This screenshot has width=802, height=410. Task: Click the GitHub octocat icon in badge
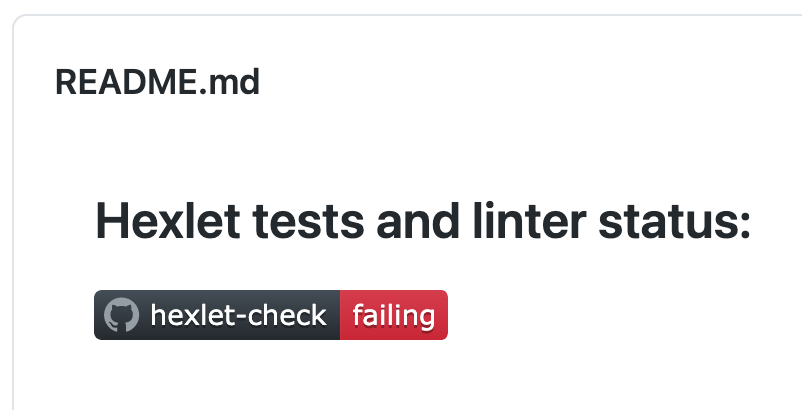(x=121, y=316)
